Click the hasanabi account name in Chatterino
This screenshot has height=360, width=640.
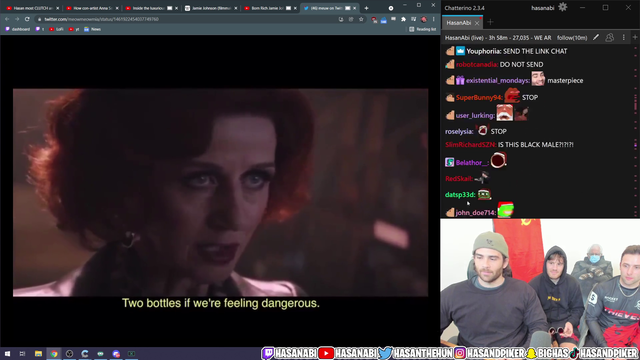coord(542,8)
